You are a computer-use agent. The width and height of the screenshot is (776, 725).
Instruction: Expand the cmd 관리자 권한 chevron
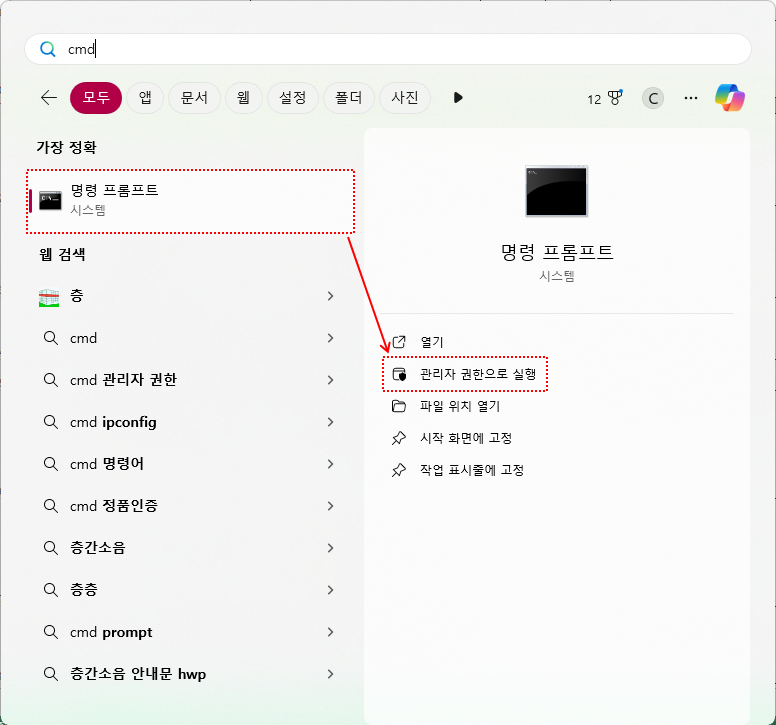click(330, 380)
